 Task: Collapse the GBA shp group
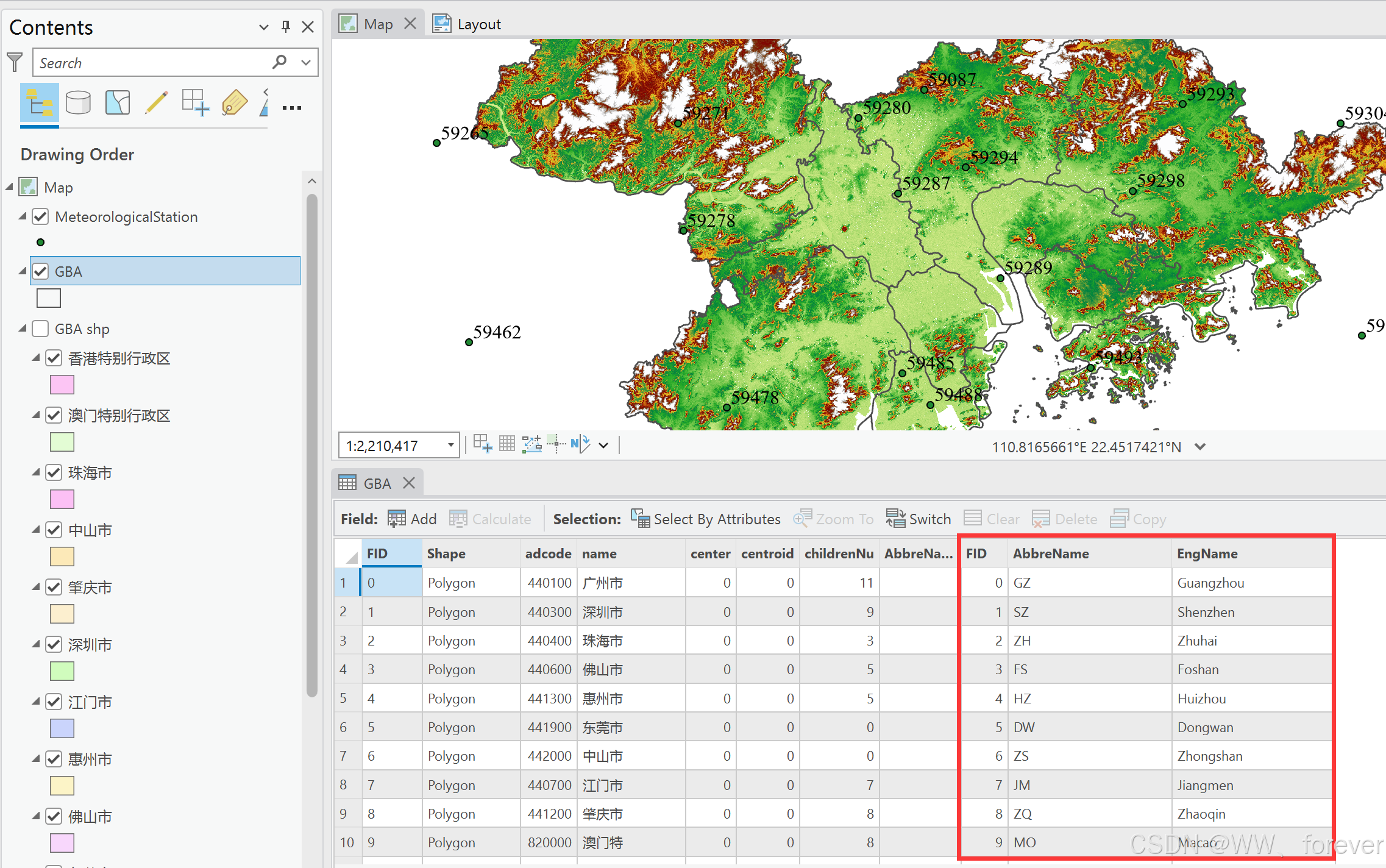point(23,329)
